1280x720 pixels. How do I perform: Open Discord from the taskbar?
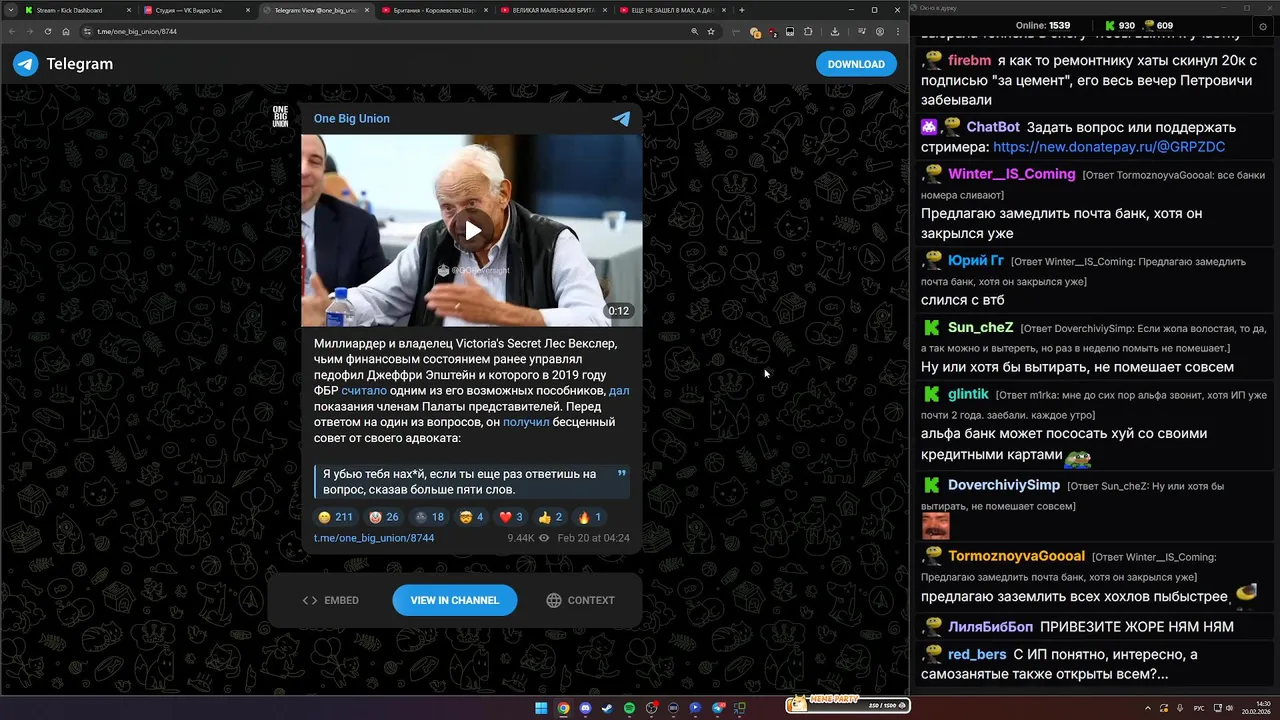585,708
